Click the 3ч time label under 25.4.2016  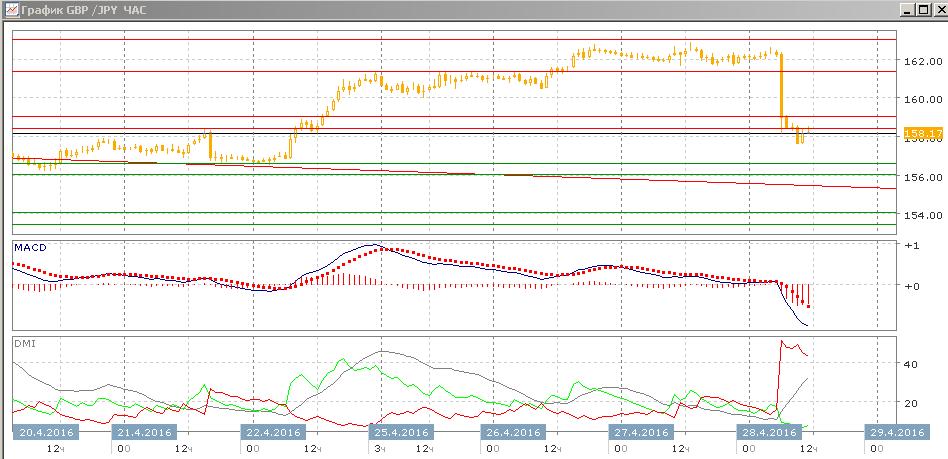coord(380,449)
